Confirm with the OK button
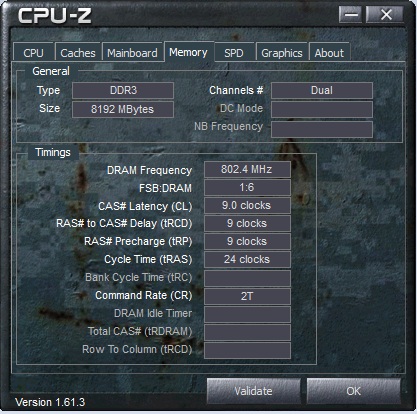Screen dimensions: 417x414 coord(353,391)
